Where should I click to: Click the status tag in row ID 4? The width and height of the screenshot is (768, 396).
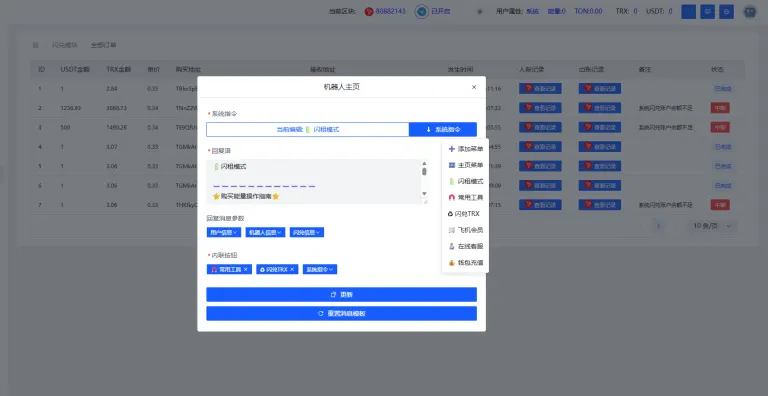click(x=723, y=147)
